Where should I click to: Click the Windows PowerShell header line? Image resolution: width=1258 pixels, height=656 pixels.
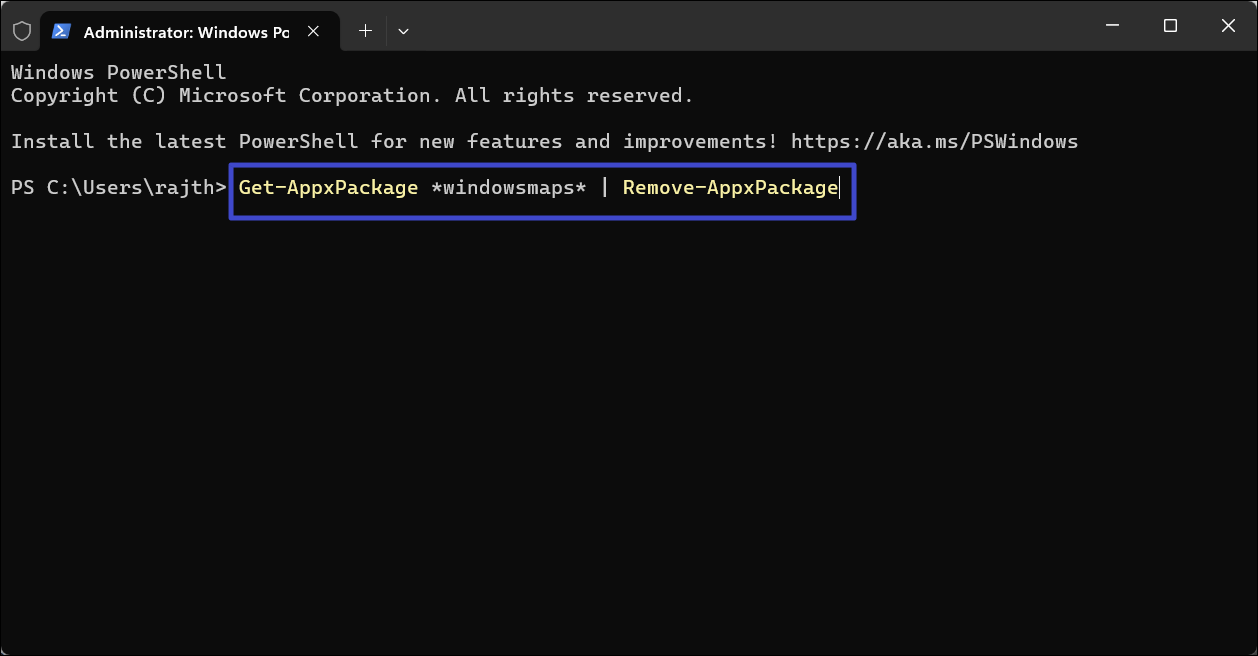pos(119,73)
